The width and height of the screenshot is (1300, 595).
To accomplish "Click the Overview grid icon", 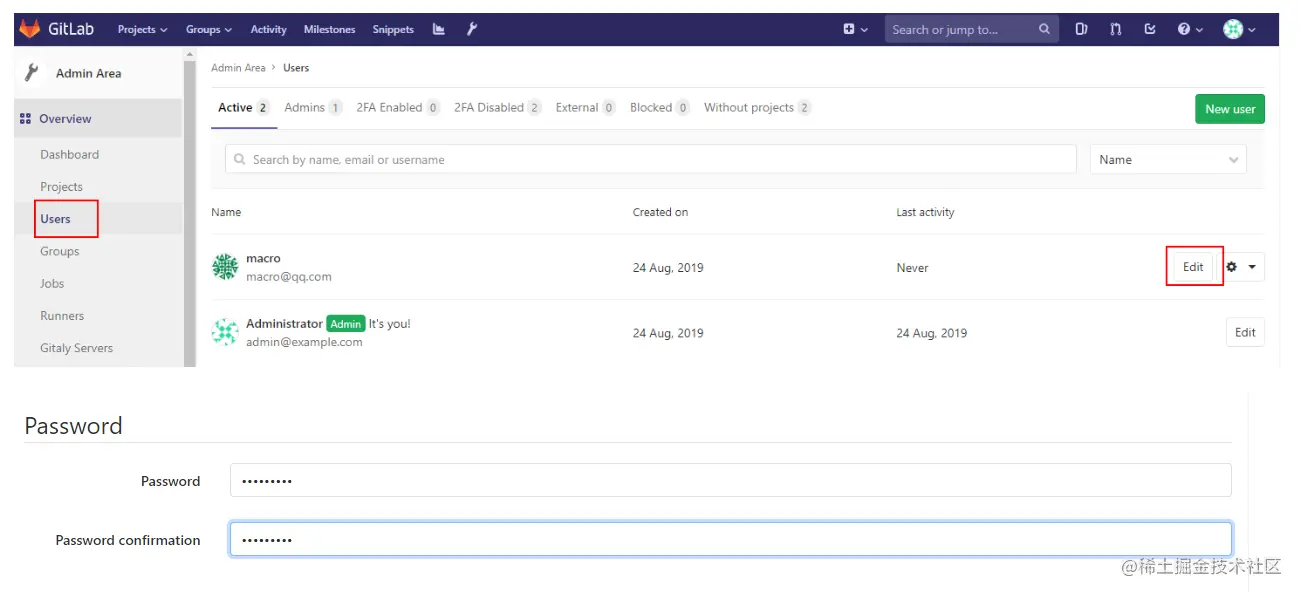I will 25,119.
